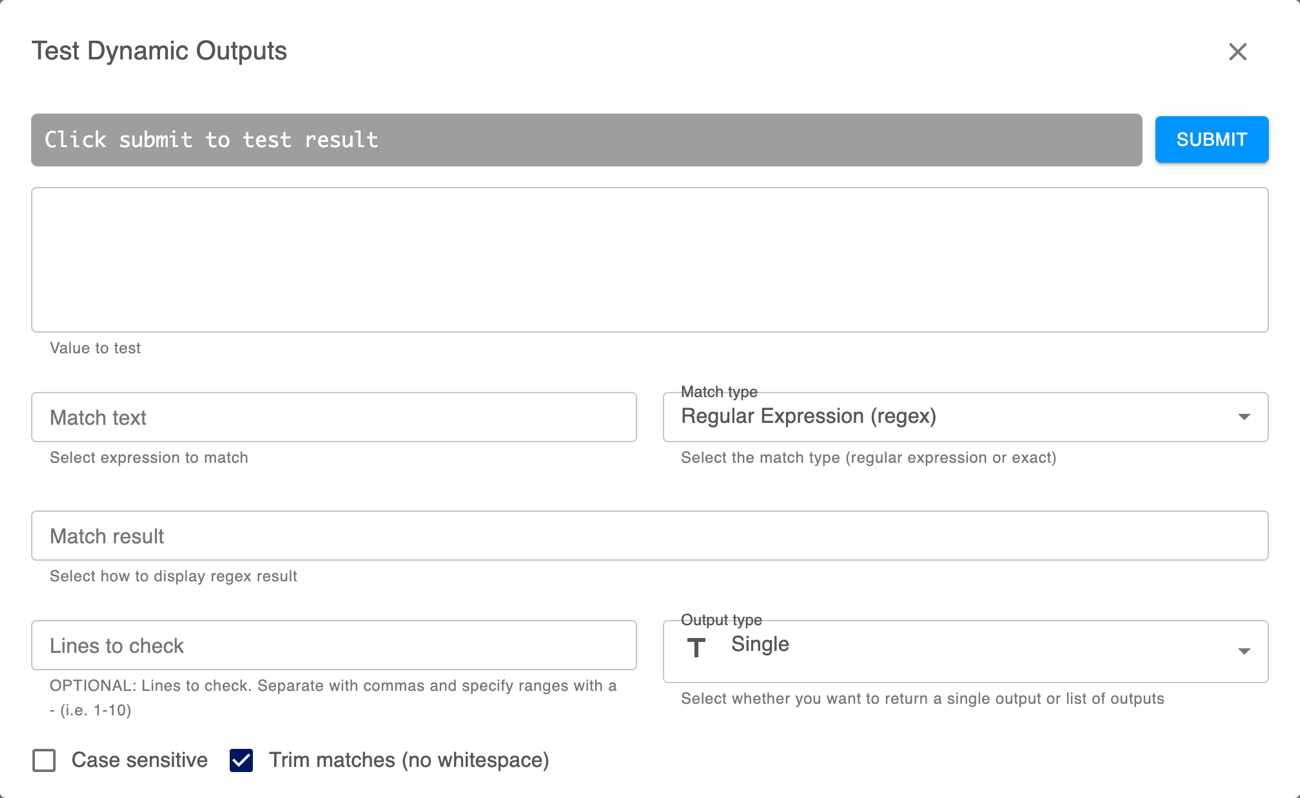Image resolution: width=1300 pixels, height=798 pixels.
Task: Focus the Match text input field
Action: pyautogui.click(x=334, y=417)
